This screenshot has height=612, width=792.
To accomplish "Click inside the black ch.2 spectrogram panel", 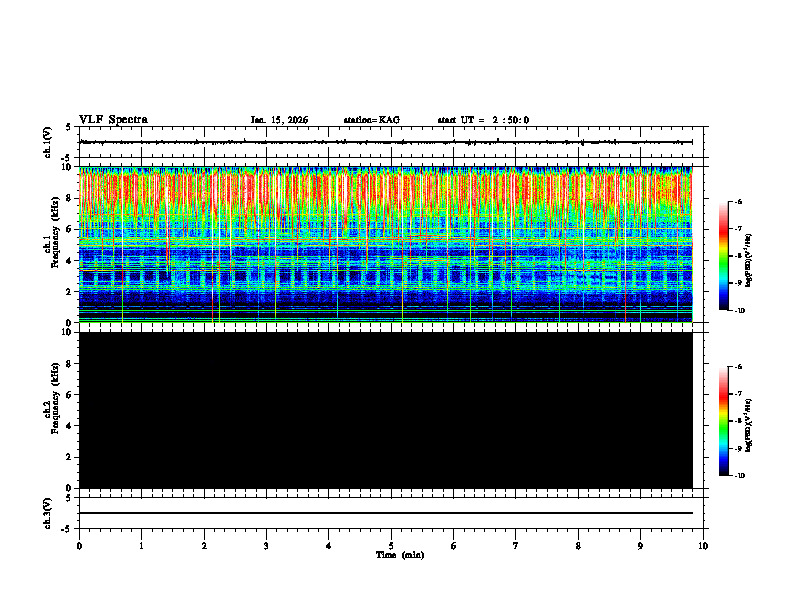I will click(386, 410).
